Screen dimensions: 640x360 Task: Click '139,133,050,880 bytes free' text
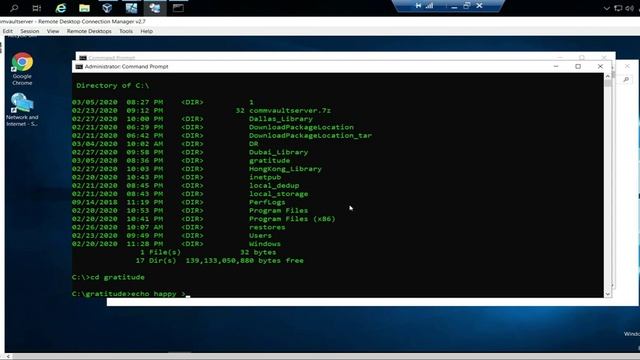click(244, 260)
